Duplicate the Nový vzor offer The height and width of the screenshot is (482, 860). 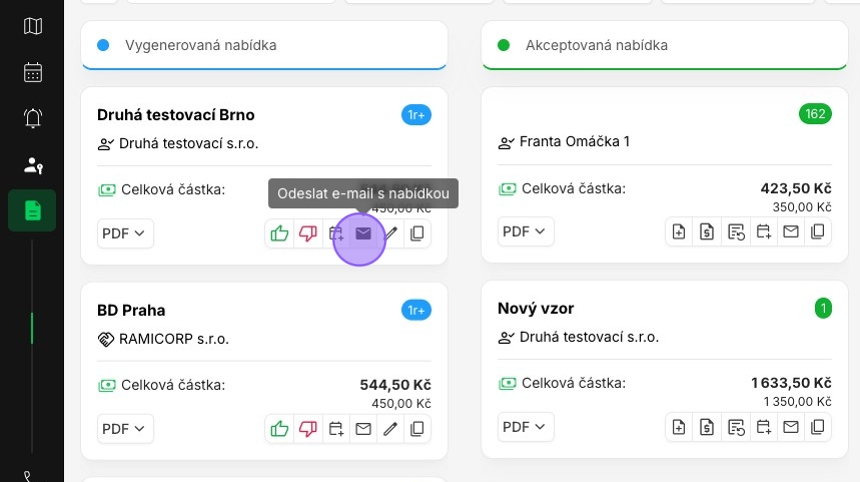(818, 428)
